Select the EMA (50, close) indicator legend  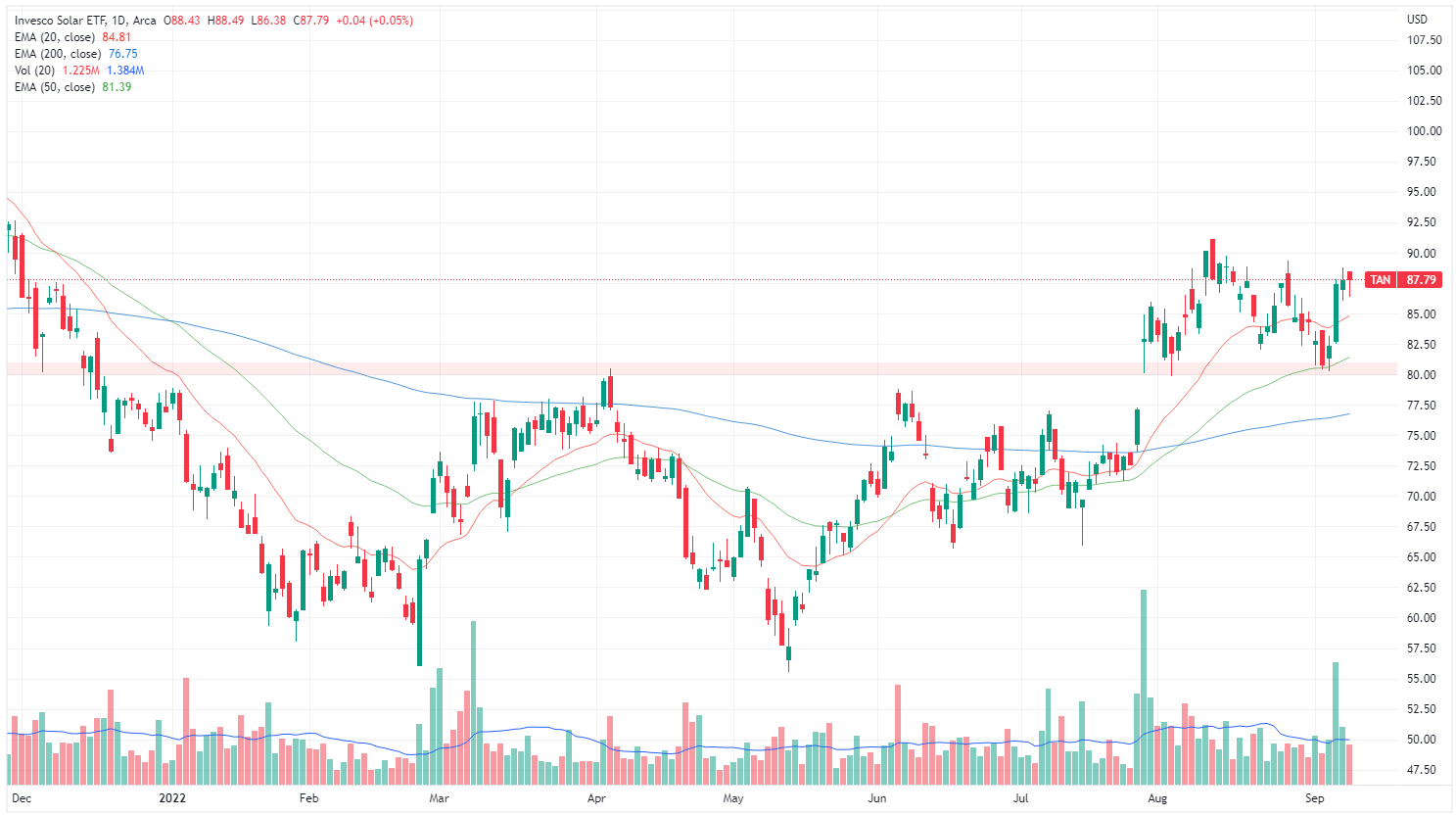55,87
